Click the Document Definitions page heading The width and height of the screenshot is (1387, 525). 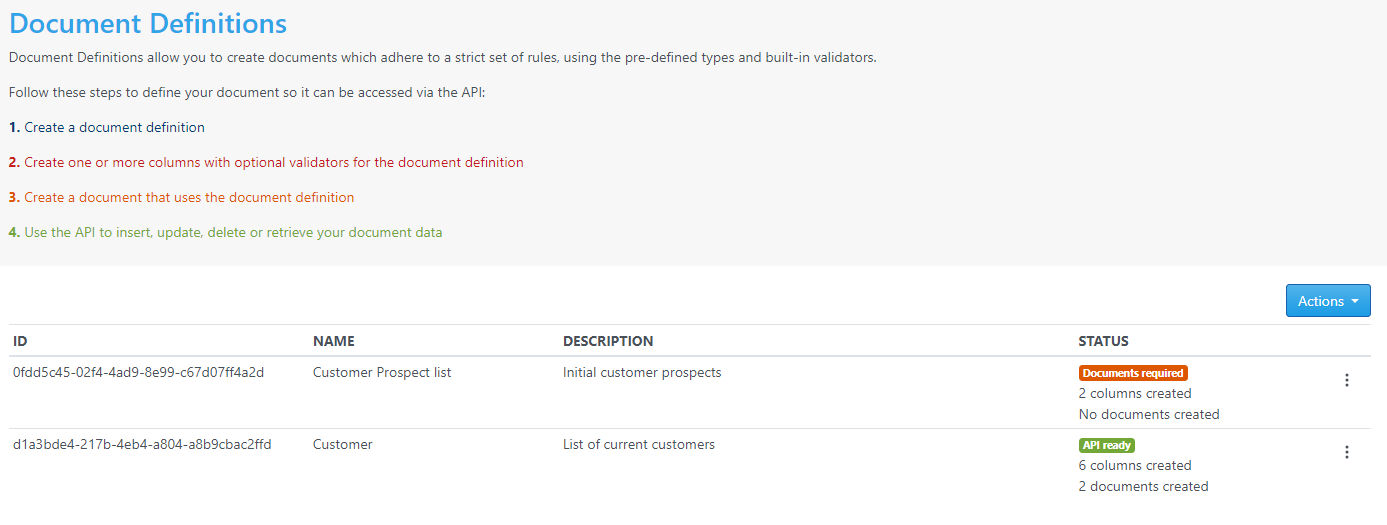pos(148,23)
